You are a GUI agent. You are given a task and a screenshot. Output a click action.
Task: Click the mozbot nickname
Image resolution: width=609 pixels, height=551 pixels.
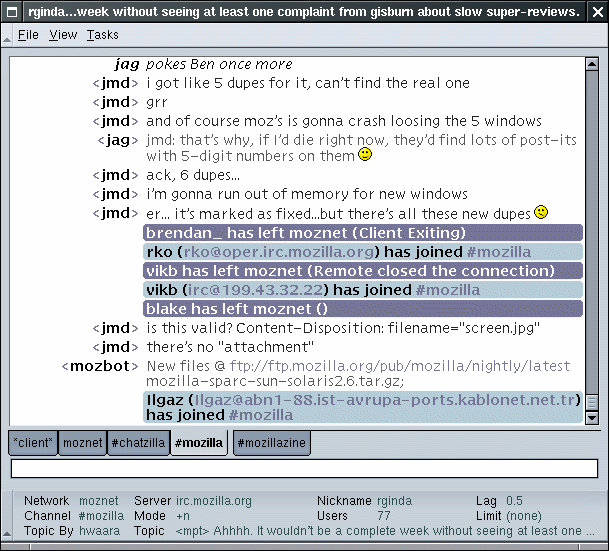[x=100, y=366]
